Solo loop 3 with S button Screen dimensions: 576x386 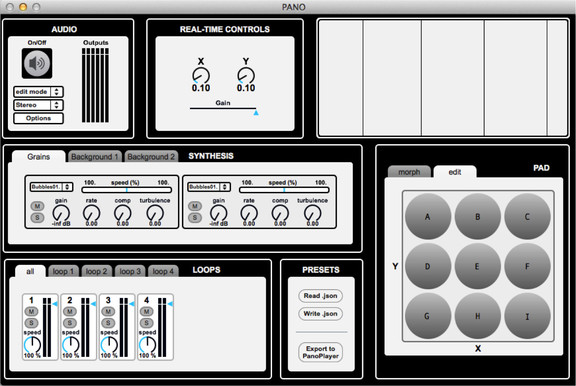(x=108, y=323)
